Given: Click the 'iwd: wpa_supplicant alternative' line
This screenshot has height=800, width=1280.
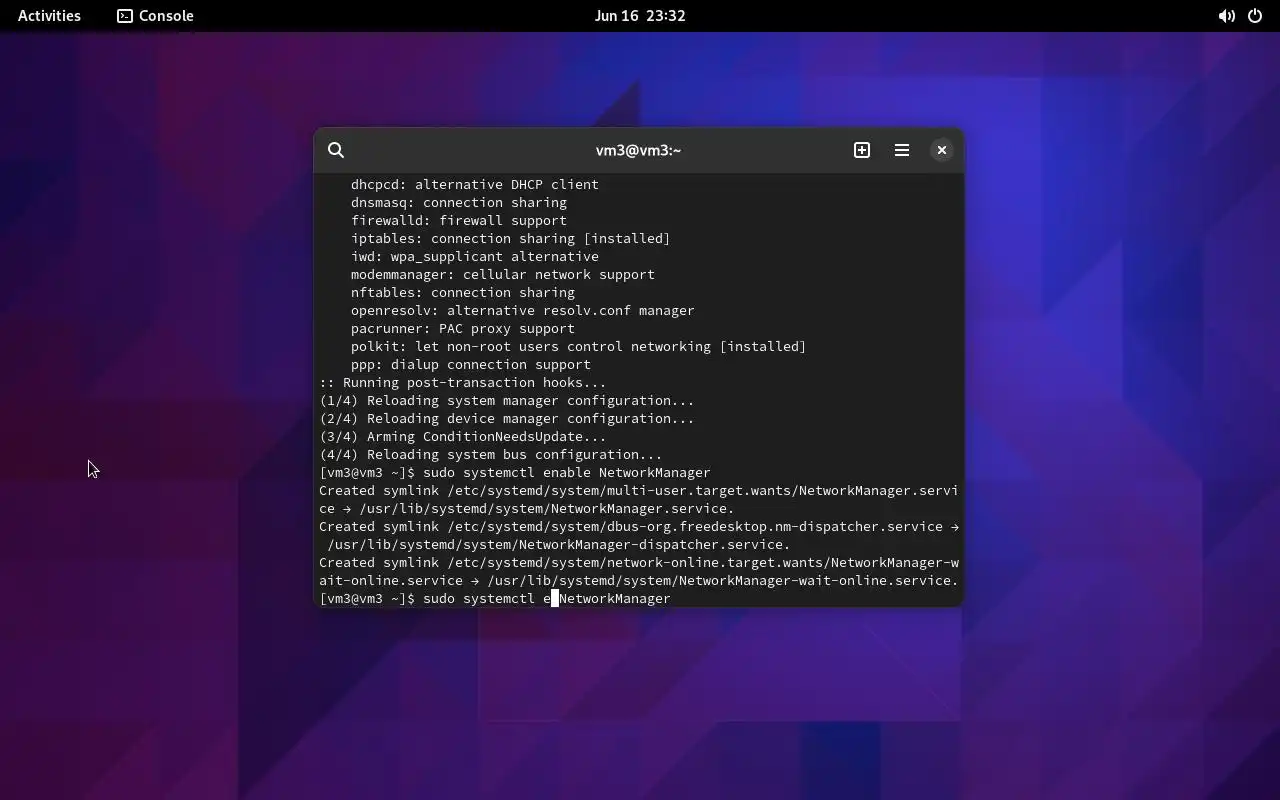Looking at the screenshot, I should click(474, 256).
